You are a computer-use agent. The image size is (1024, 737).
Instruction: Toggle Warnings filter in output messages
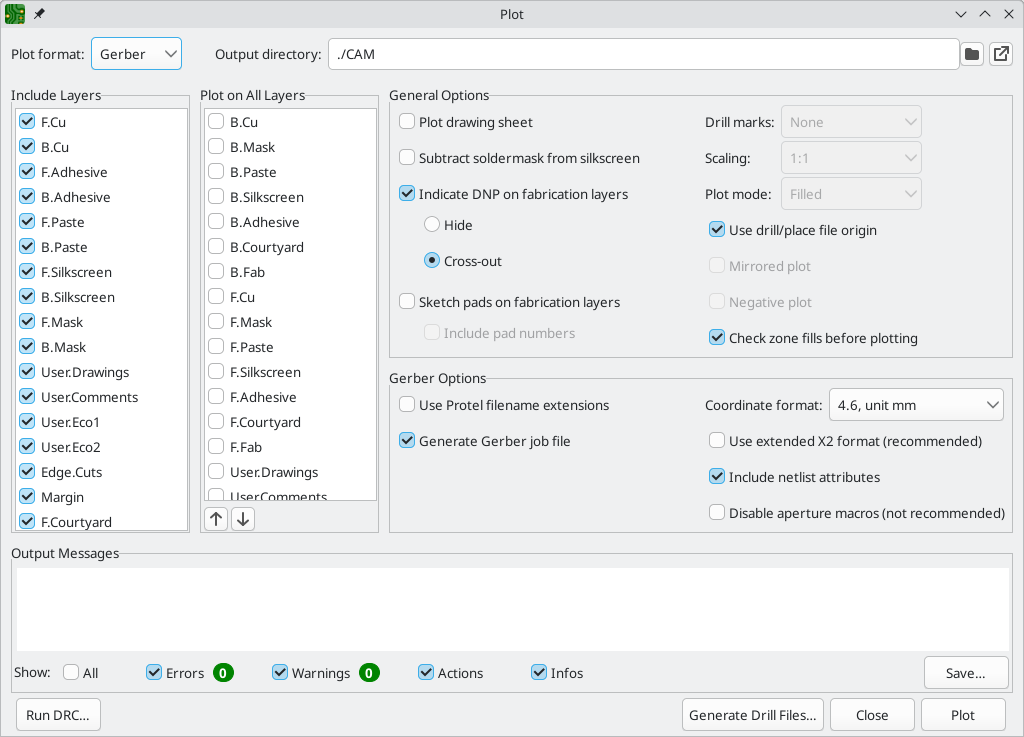[x=280, y=673]
